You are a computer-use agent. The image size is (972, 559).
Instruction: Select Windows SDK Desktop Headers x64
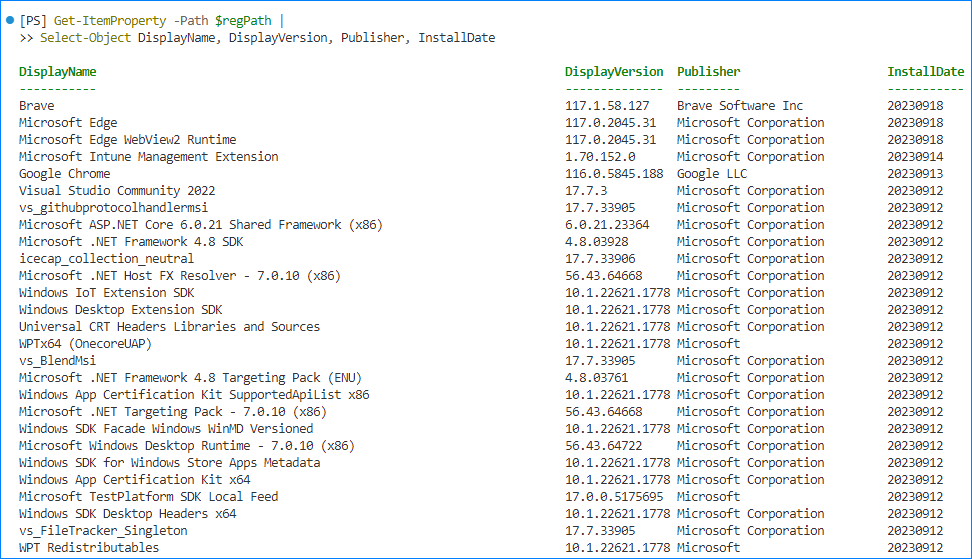pos(127,514)
